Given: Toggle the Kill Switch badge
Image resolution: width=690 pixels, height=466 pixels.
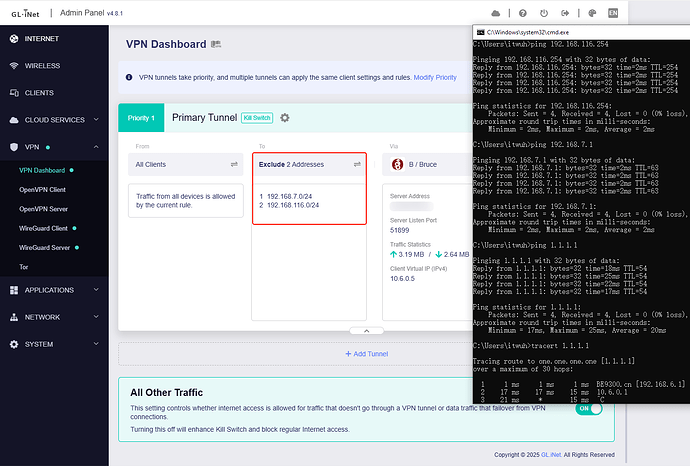Looking at the screenshot, I should click(257, 118).
